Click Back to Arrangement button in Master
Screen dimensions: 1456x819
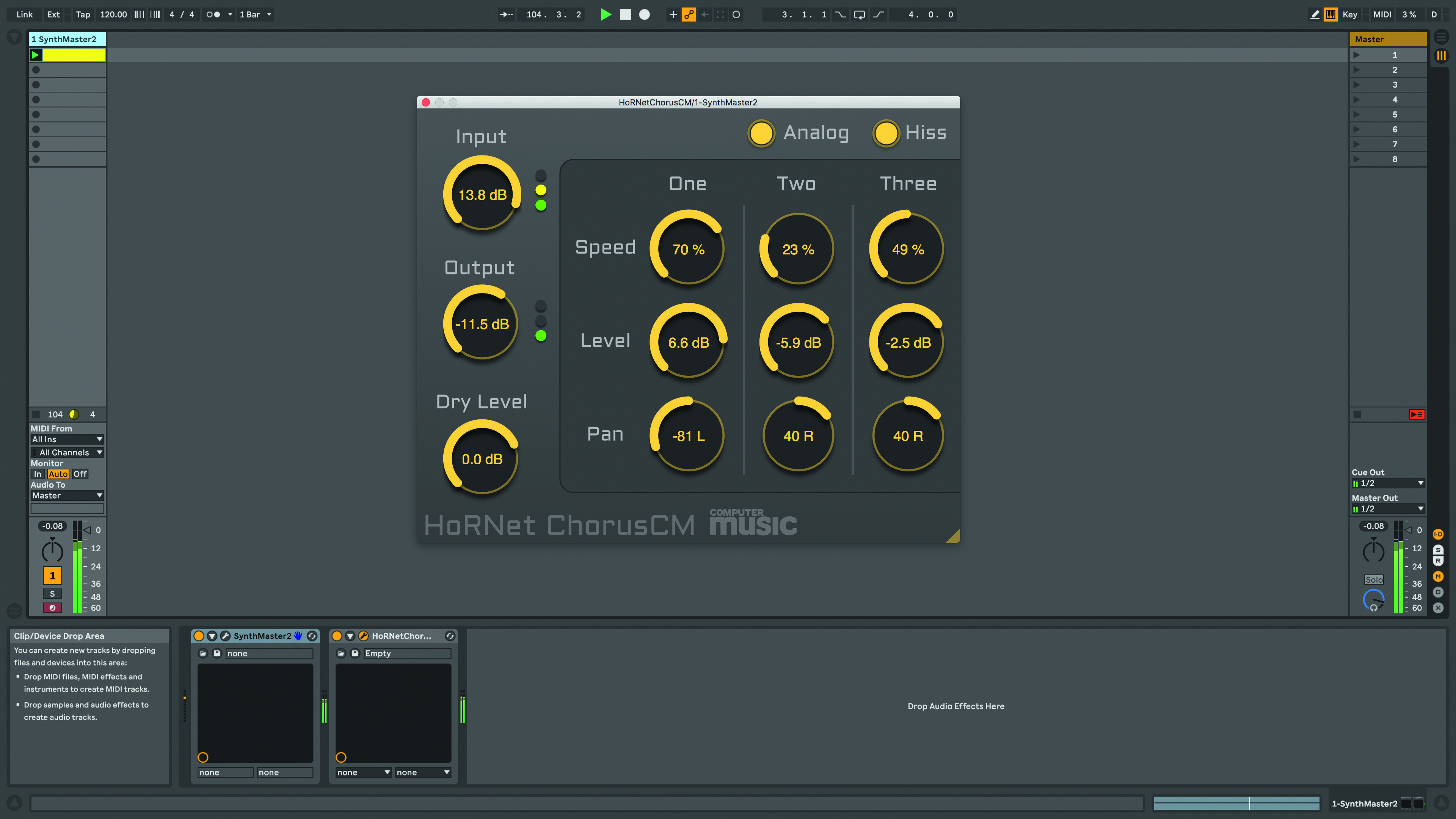click(1417, 414)
